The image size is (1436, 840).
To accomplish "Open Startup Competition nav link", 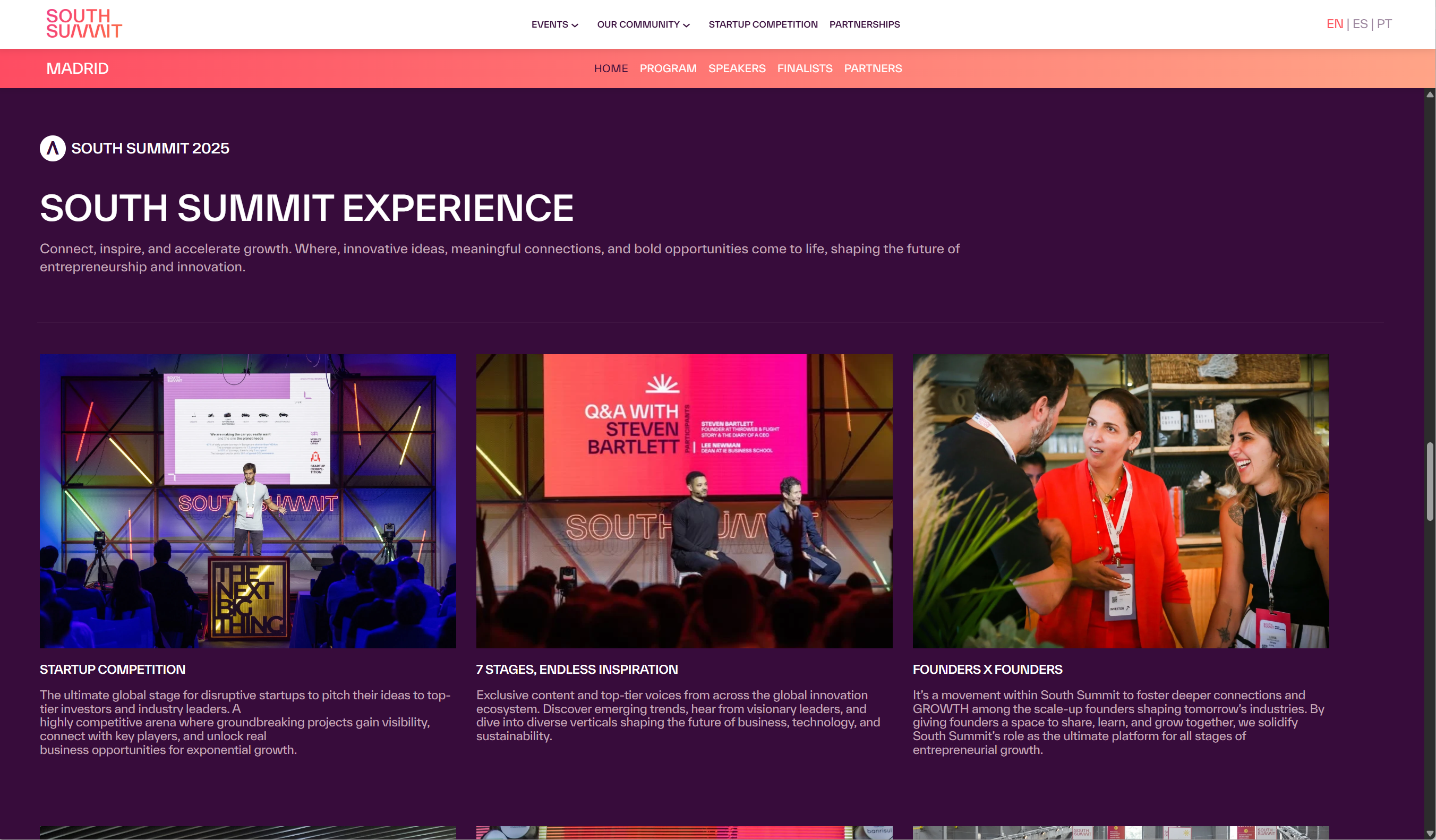I will (763, 24).
